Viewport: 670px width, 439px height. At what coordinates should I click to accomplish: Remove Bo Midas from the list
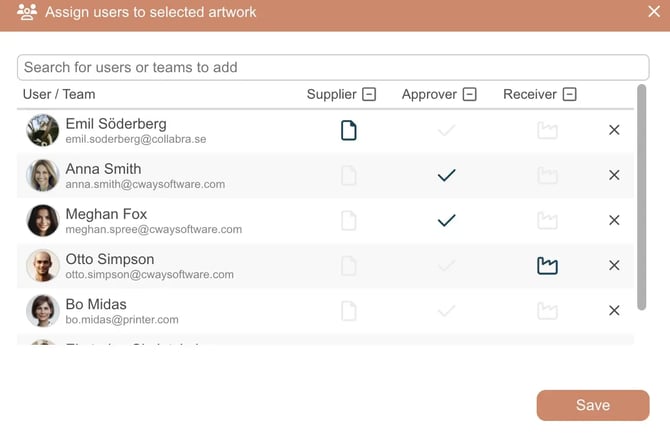pyautogui.click(x=614, y=310)
